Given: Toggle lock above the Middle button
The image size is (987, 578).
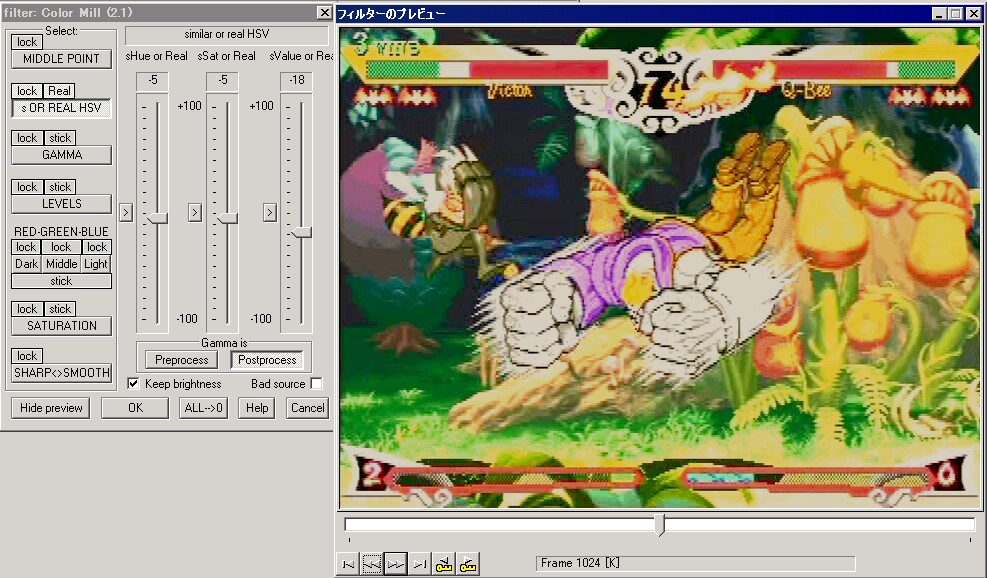Looking at the screenshot, I should click(x=61, y=247).
